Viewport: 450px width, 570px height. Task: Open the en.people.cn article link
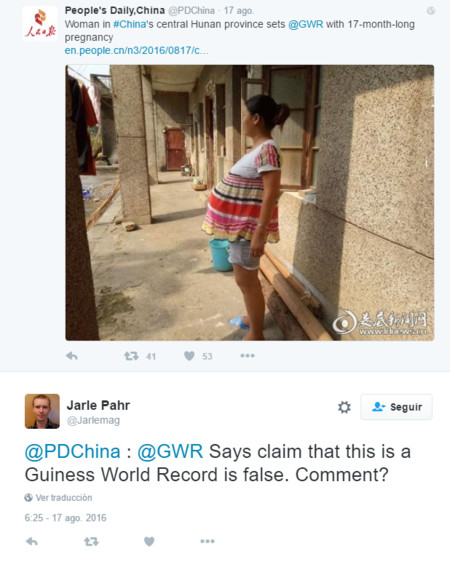pyautogui.click(x=136, y=51)
